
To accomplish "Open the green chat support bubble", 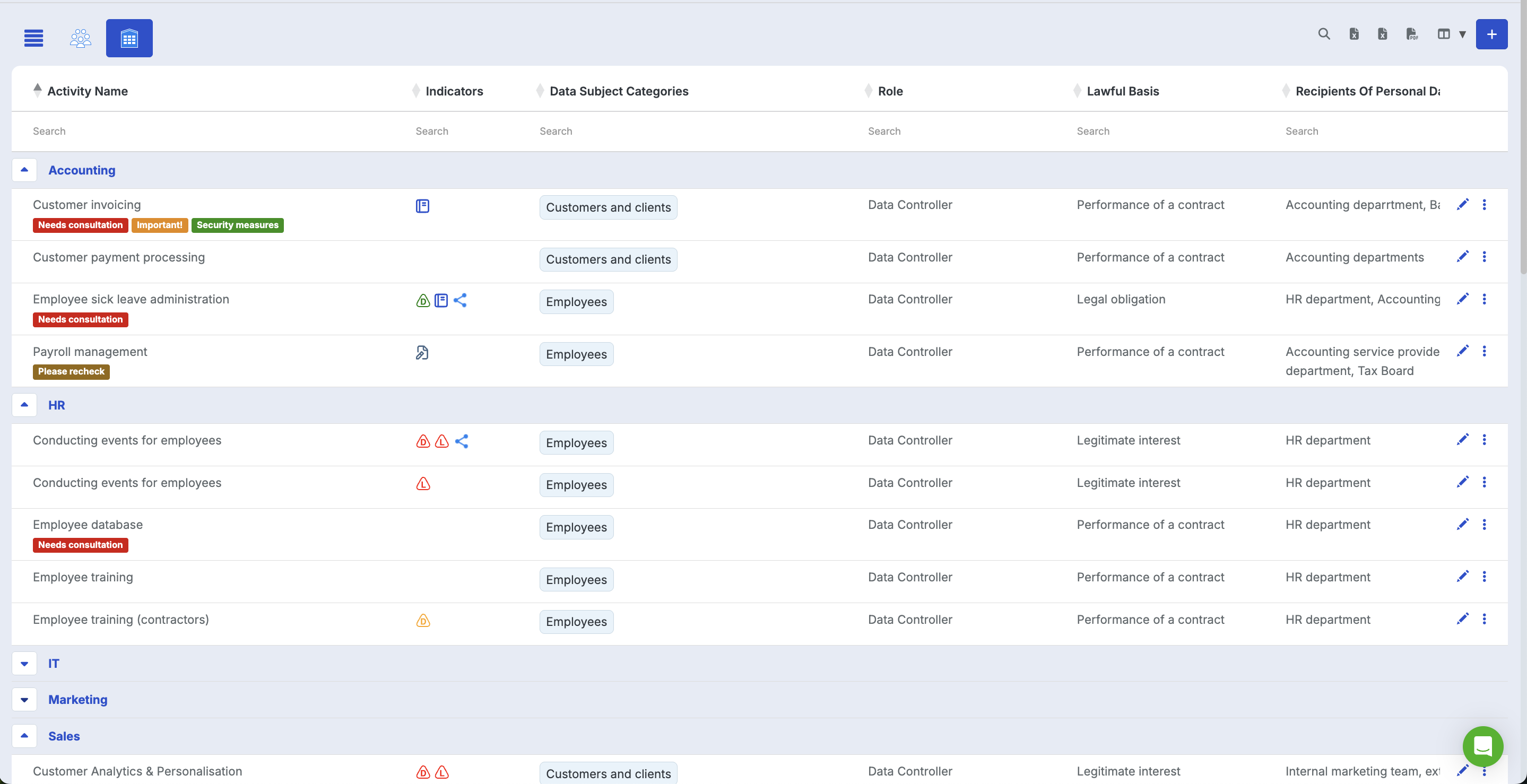I will click(1483, 746).
